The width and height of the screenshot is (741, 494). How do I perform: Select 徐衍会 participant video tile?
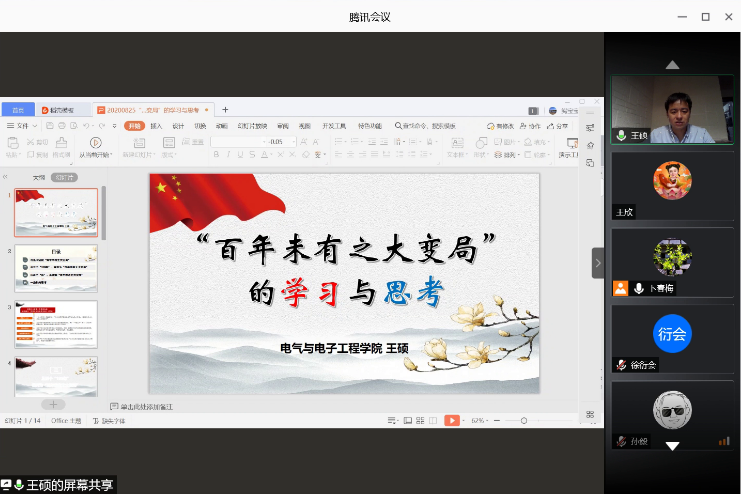[672, 339]
